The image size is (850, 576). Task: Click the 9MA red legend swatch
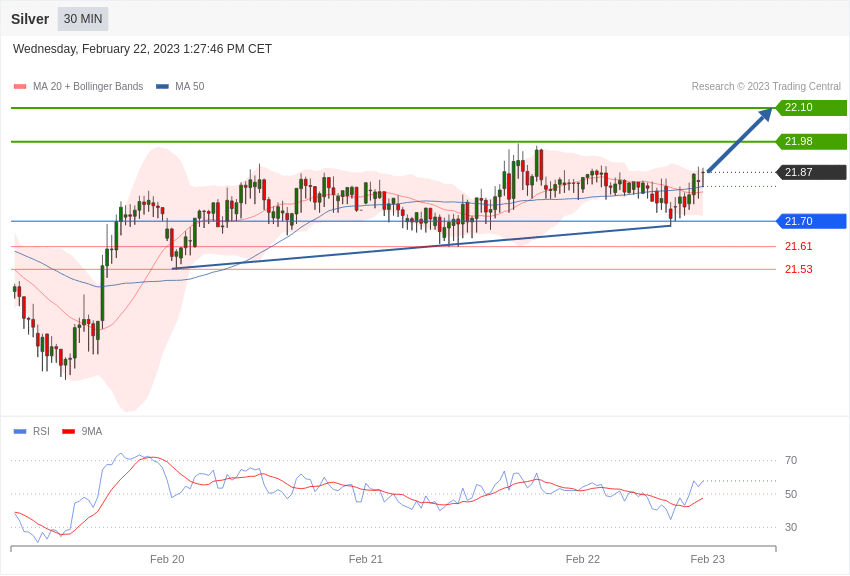(68, 432)
